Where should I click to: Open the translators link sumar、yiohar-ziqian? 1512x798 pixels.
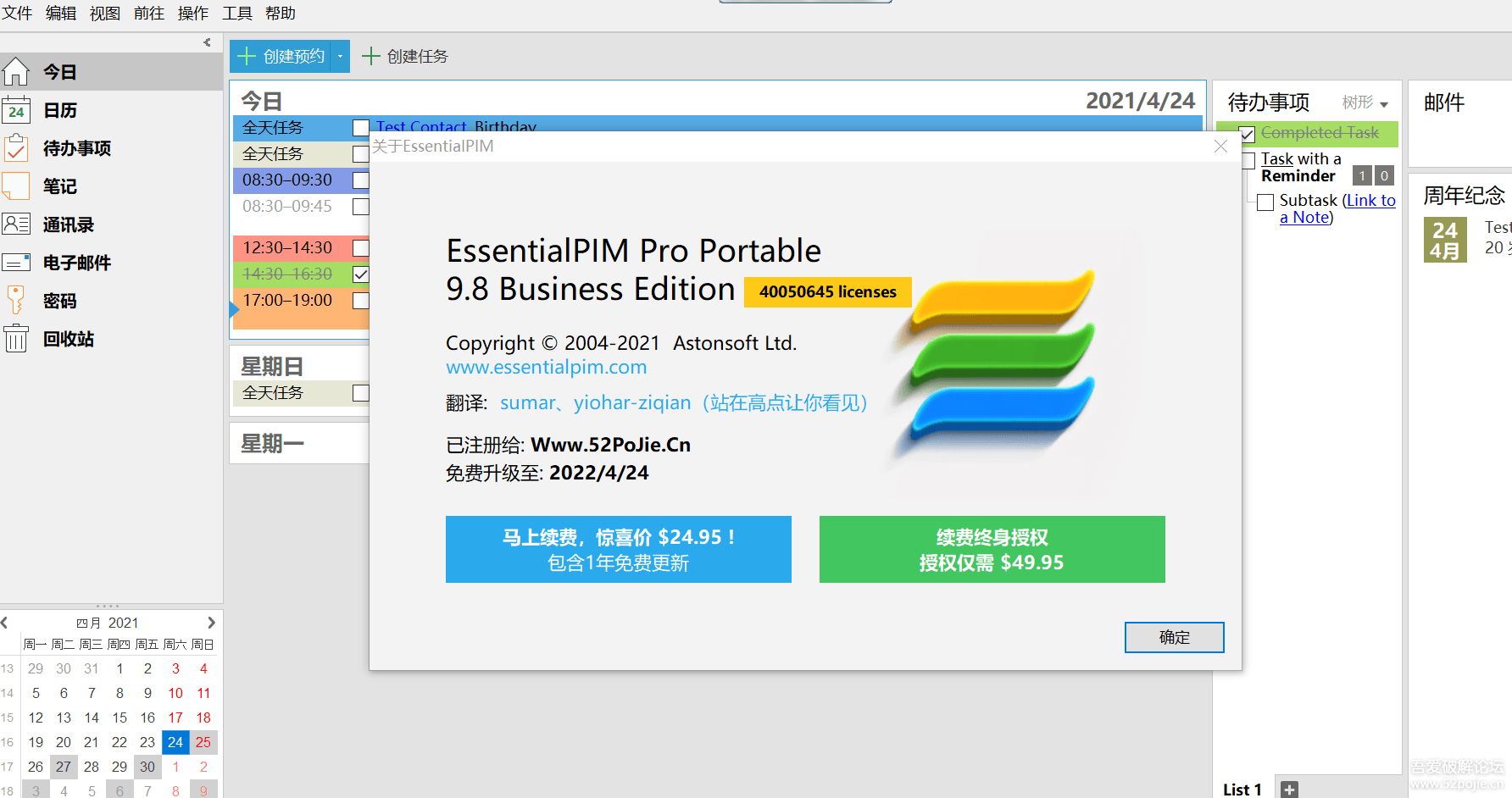tap(684, 403)
